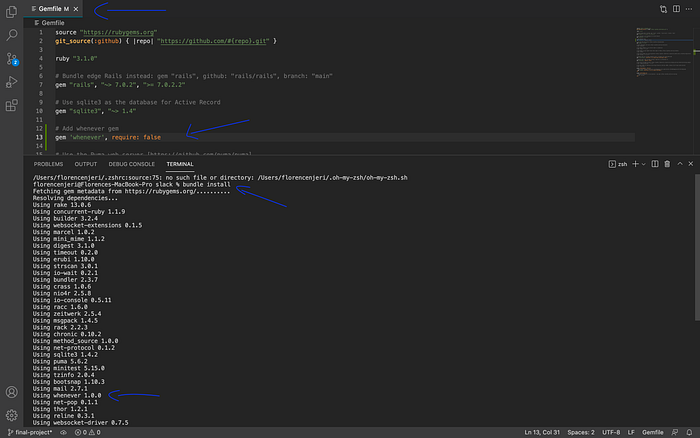This screenshot has height=438, width=700.
Task: Click the code minimap overview
Action: pyautogui.click(x=664, y=54)
